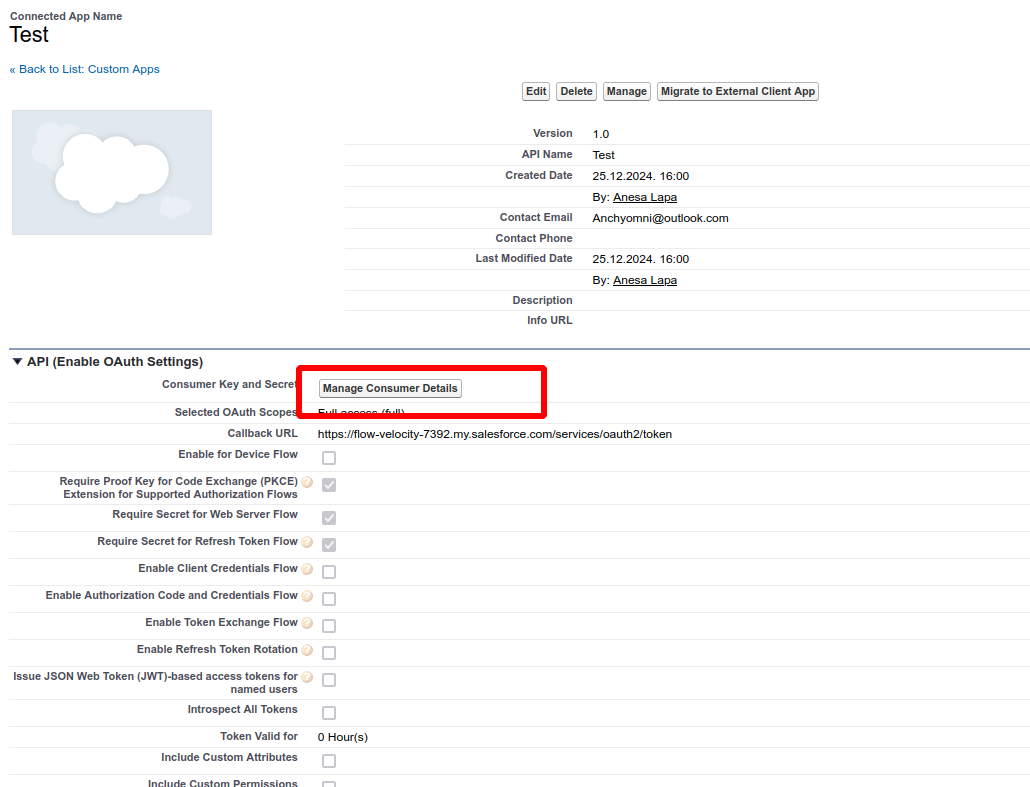Screen dimensions: 1030x787
Task: Click the API Name value 'Test'
Action: tap(604, 155)
